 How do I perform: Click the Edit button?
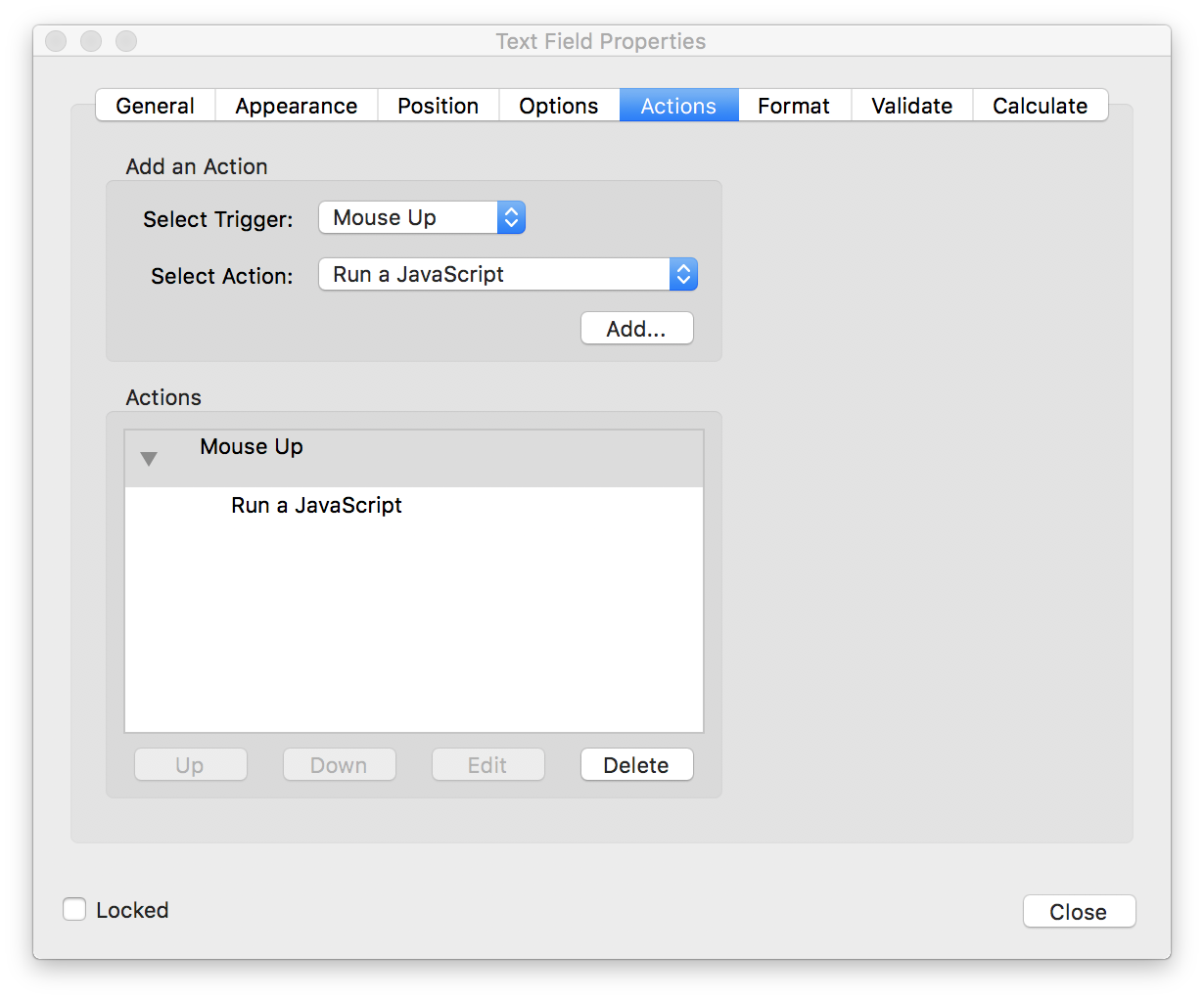[x=487, y=764]
